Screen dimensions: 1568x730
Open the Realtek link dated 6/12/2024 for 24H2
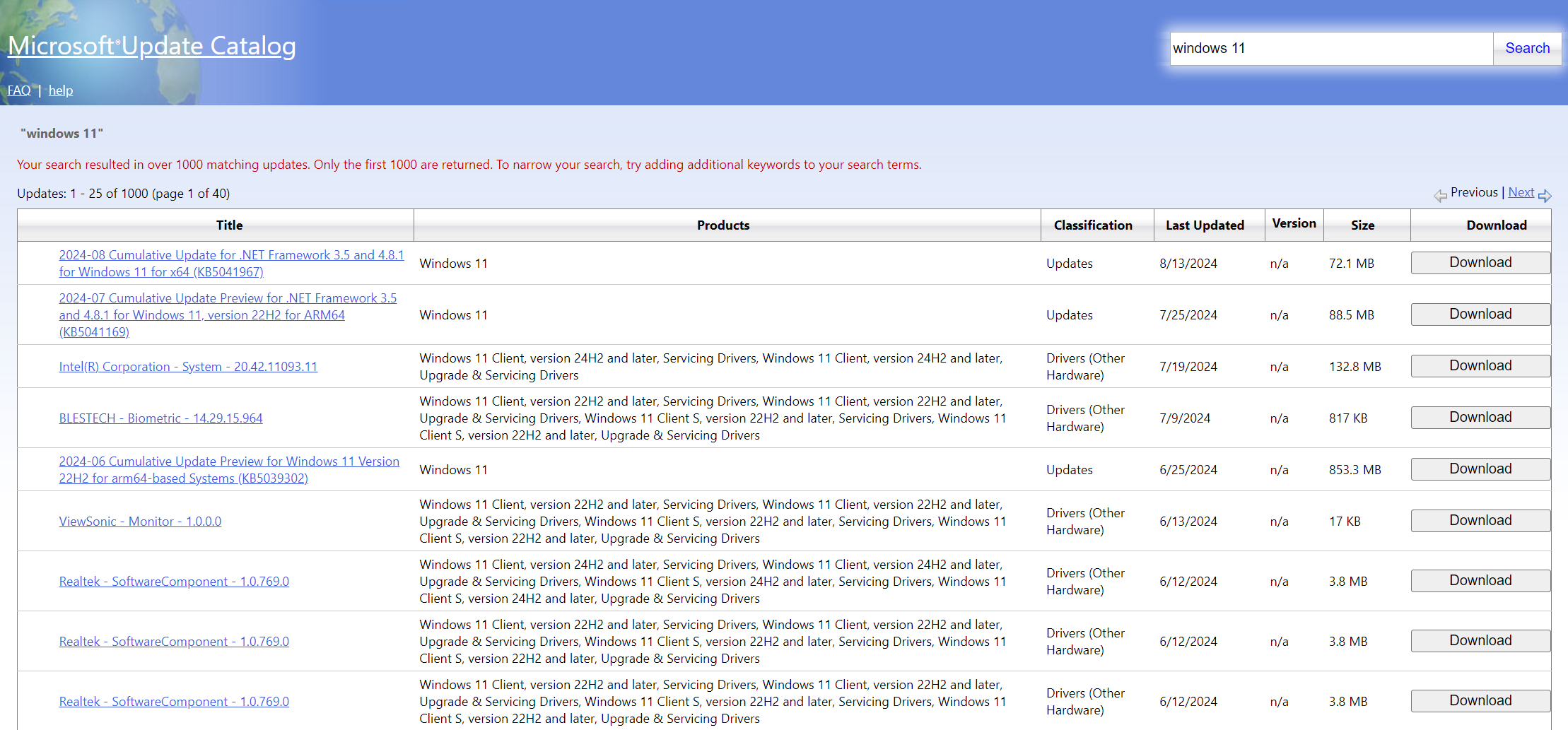[x=174, y=582]
